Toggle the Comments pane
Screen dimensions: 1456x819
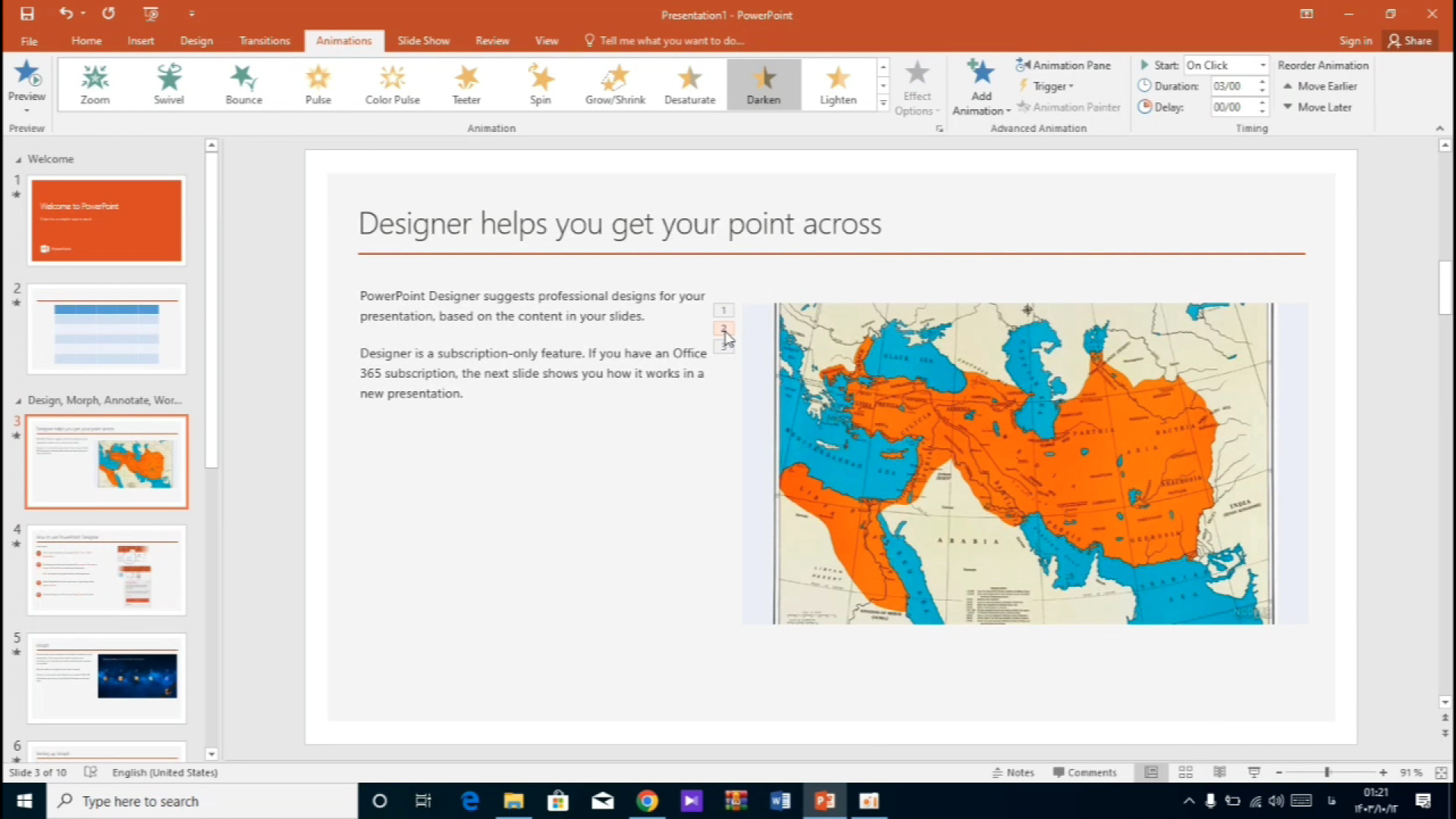coord(1084,772)
